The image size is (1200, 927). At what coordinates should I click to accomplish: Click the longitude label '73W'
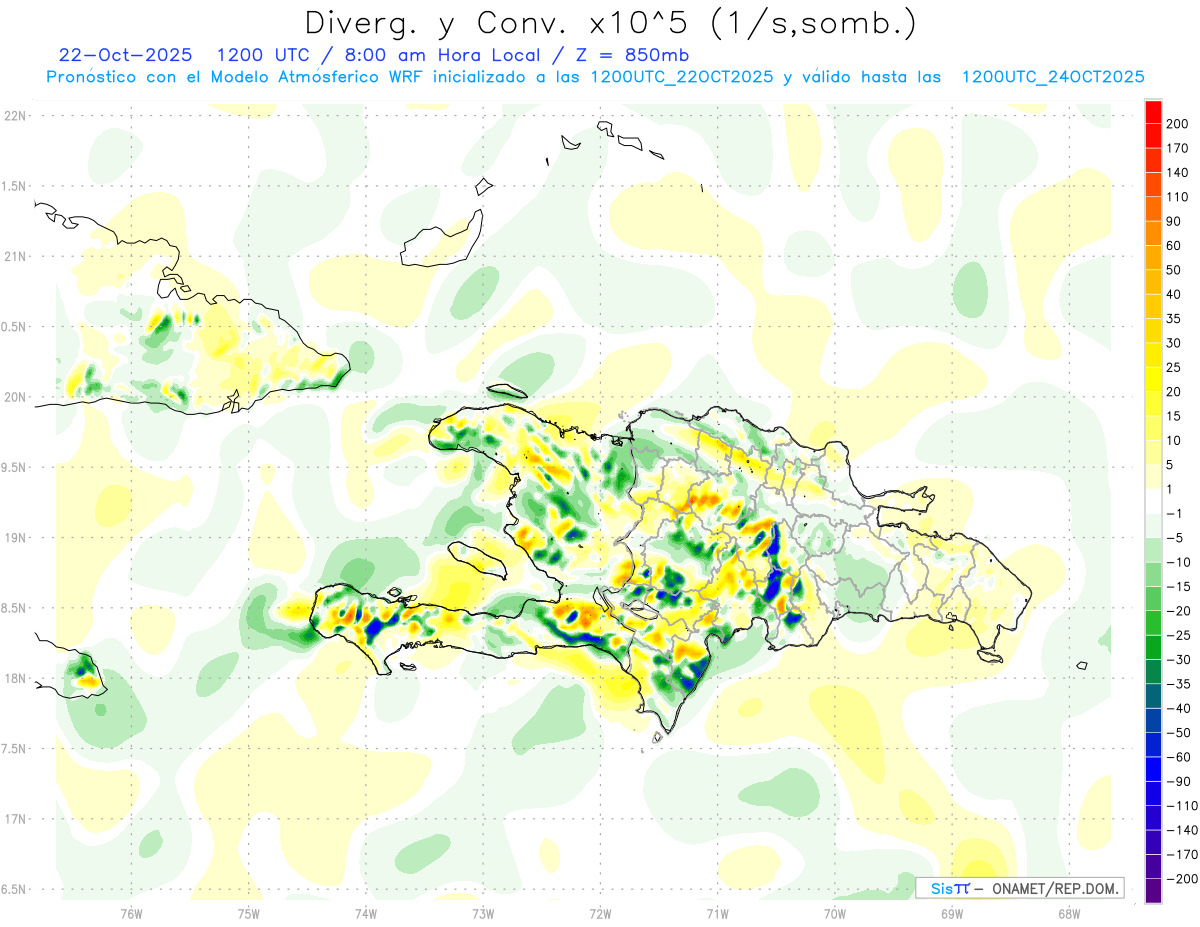(x=483, y=913)
